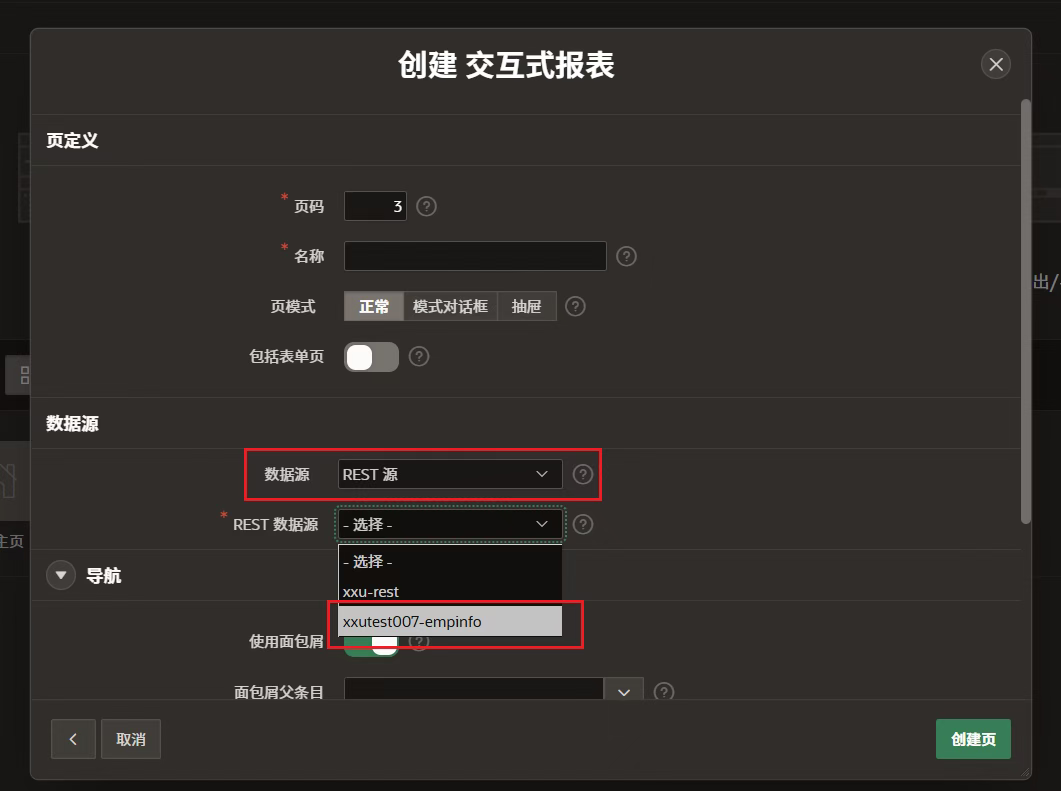Screen dimensions: 1061x791
Task: Open the 面包屑父条目 dropdown arrow
Action: pos(623,690)
